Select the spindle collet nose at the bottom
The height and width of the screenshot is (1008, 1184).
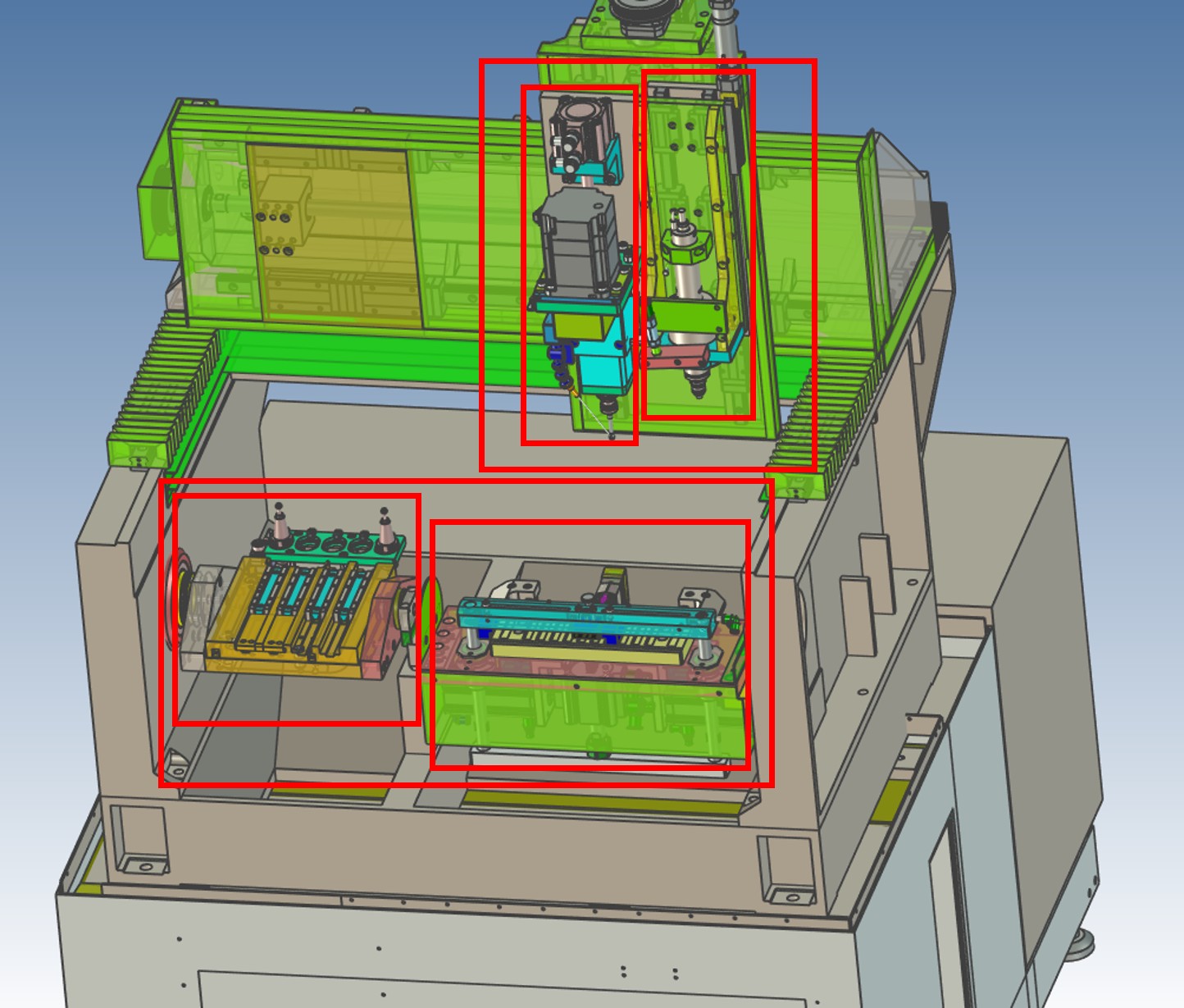(696, 381)
